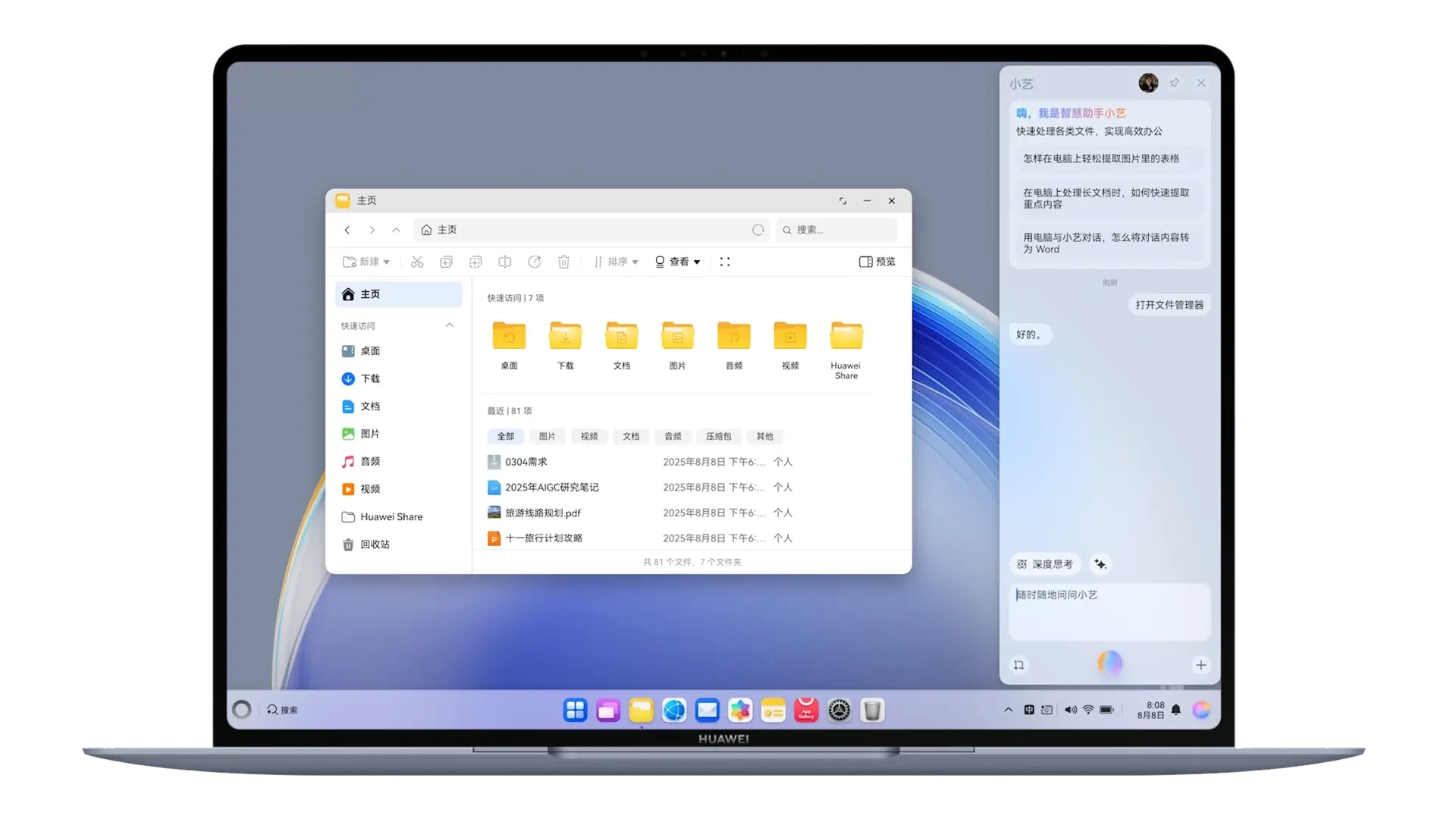Click suggestion about 处理长文档 快速提取重点内容
1456x819 pixels.
[x=1110, y=199]
